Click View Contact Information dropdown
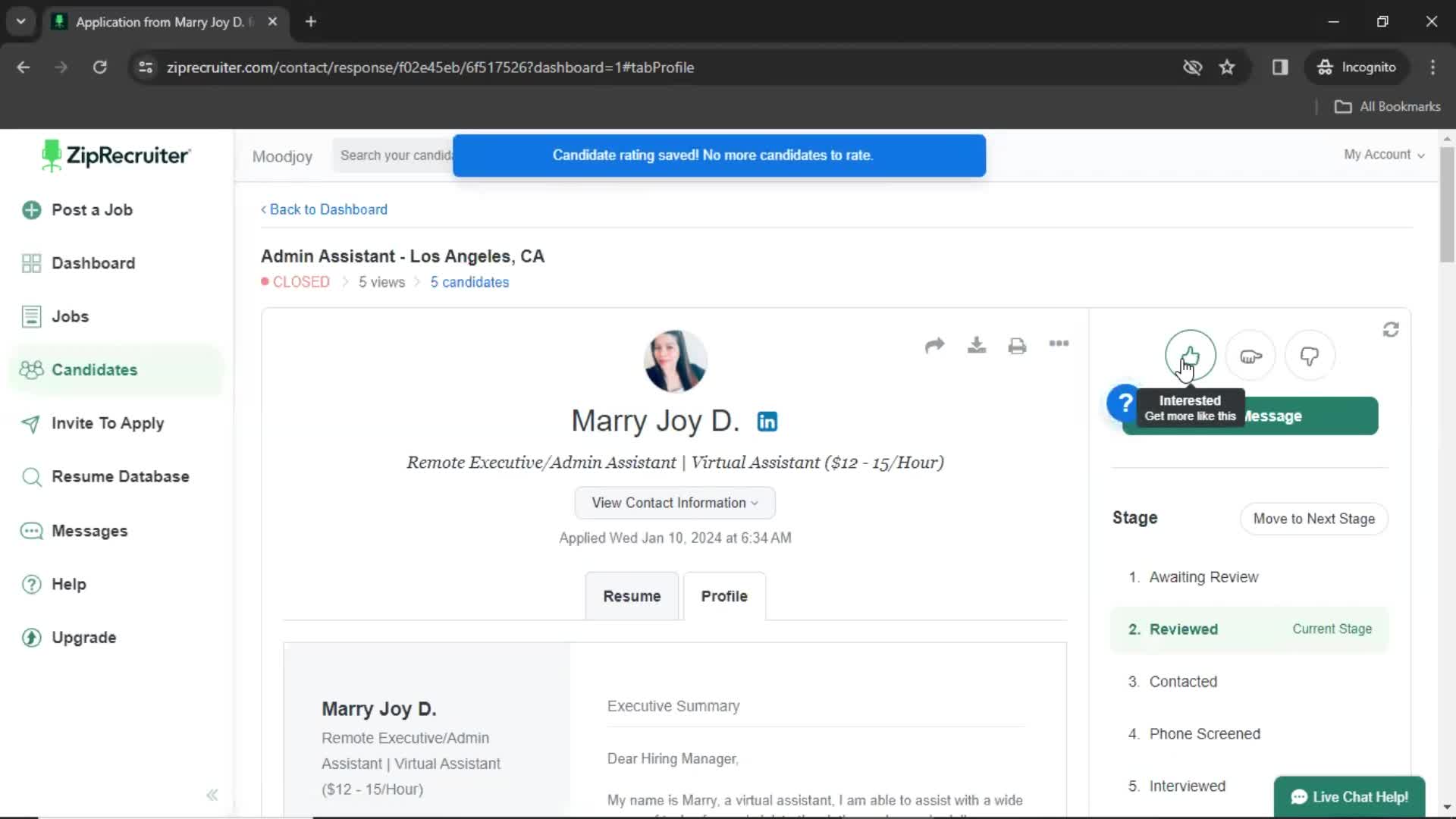The height and width of the screenshot is (819, 1456). (675, 503)
